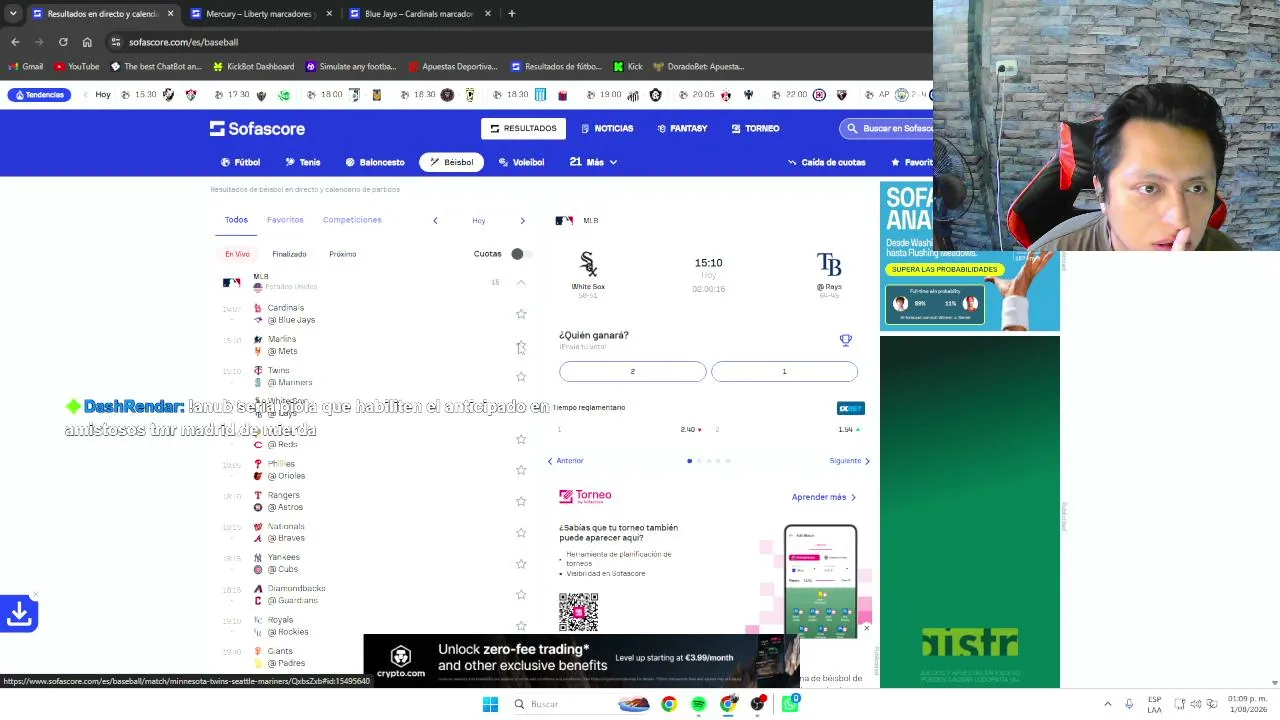Collapse the MLB league section
This screenshot has height=720, width=1280.
(x=521, y=283)
